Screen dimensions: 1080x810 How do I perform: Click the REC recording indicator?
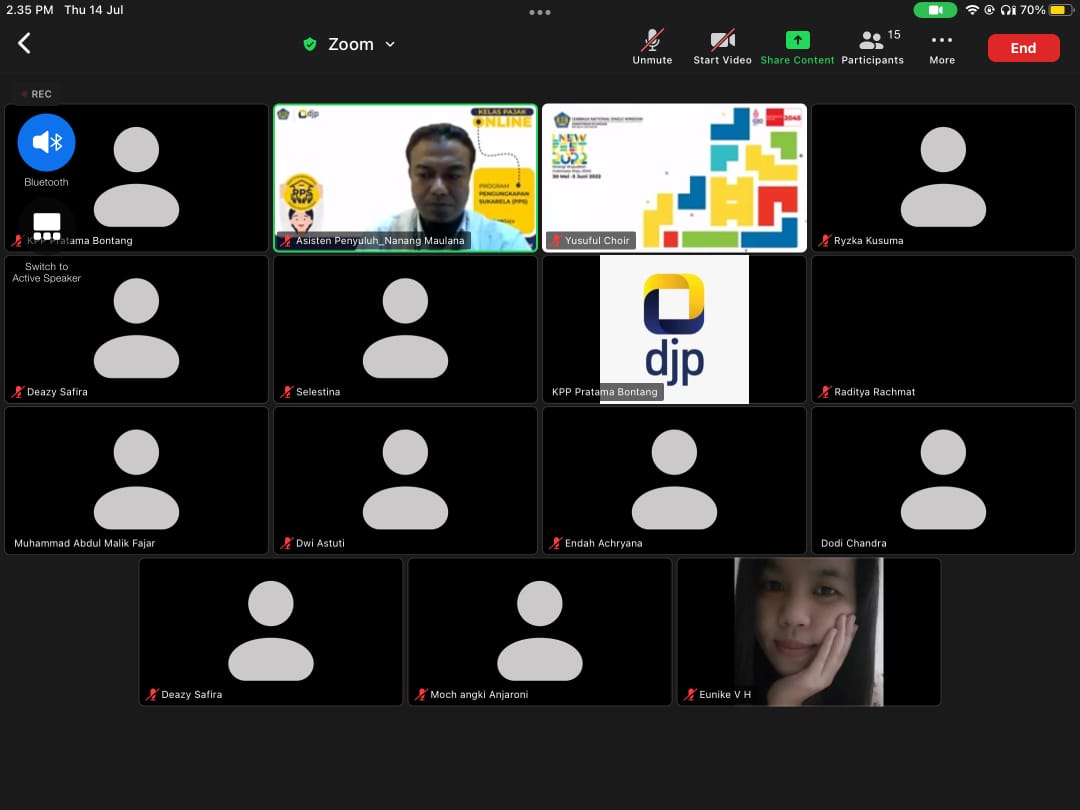(37, 94)
